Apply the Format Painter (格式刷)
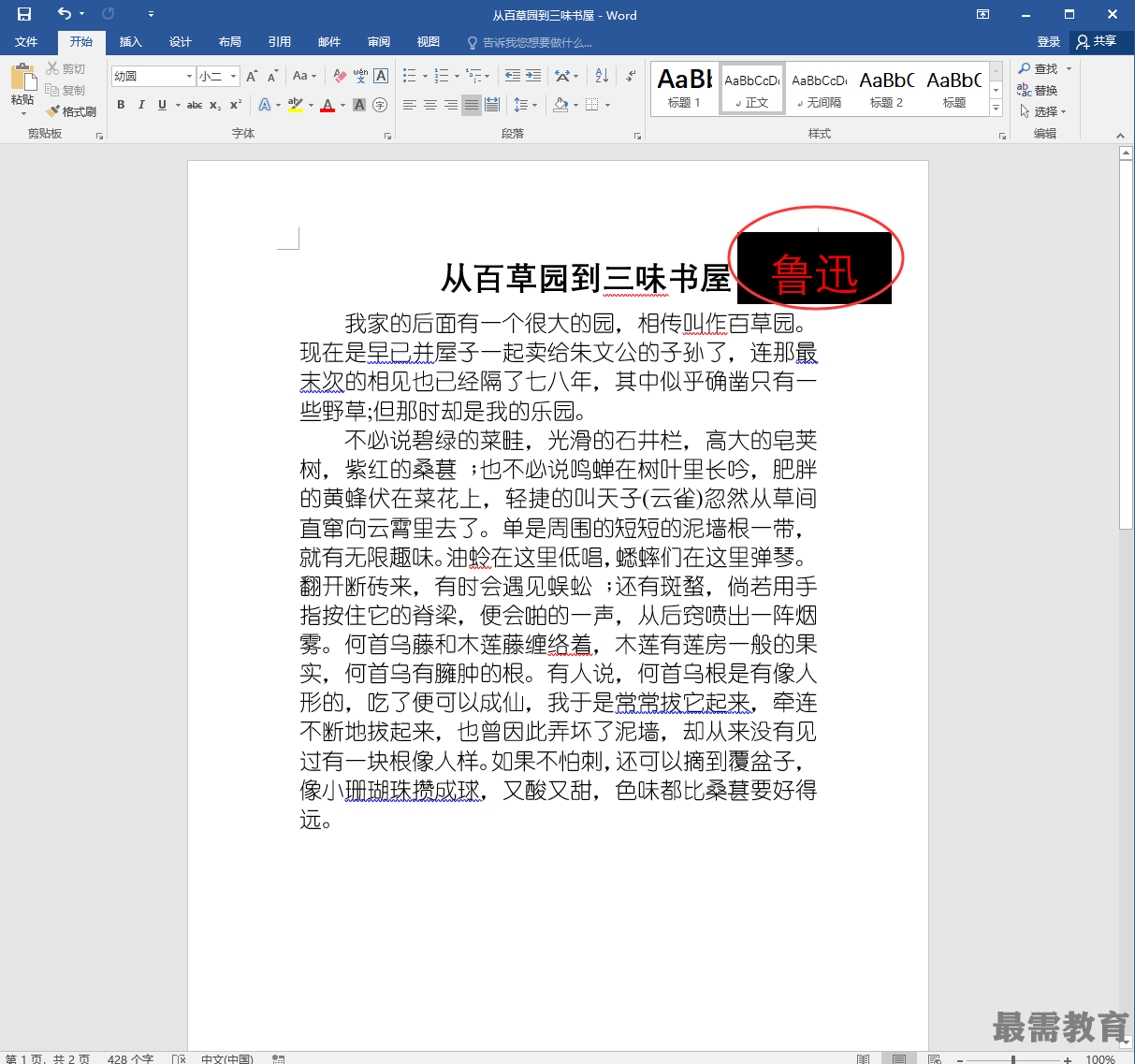1135x1064 pixels. [x=71, y=111]
